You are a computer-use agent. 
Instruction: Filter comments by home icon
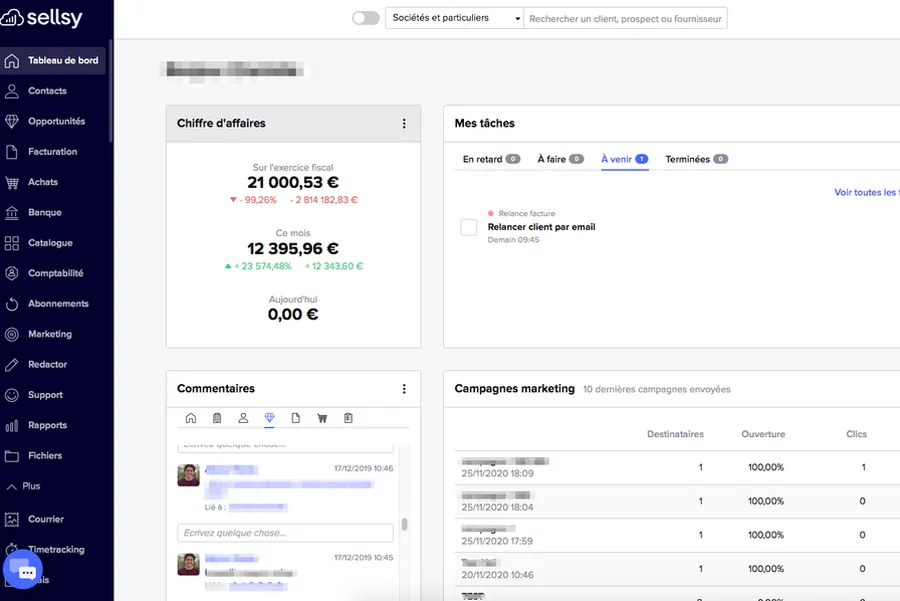click(x=191, y=418)
